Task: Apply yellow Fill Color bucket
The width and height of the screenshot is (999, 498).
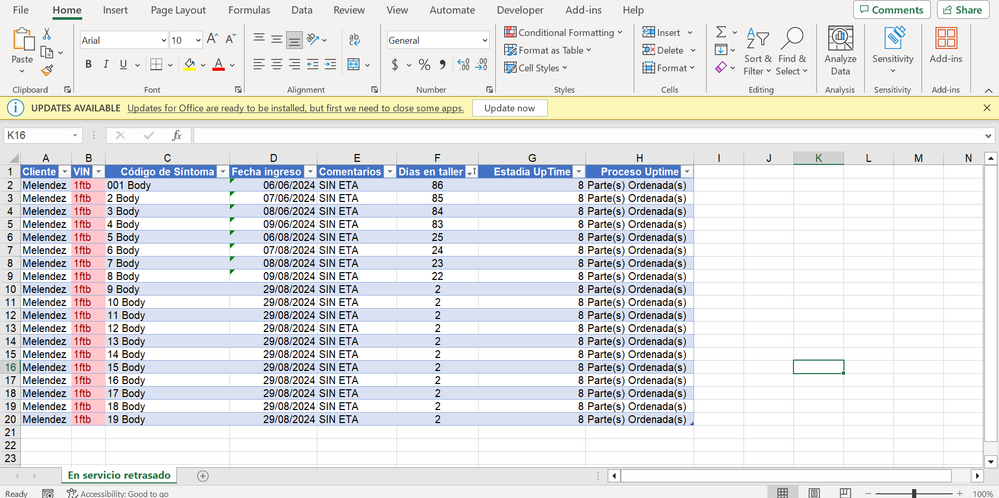Action: point(189,64)
